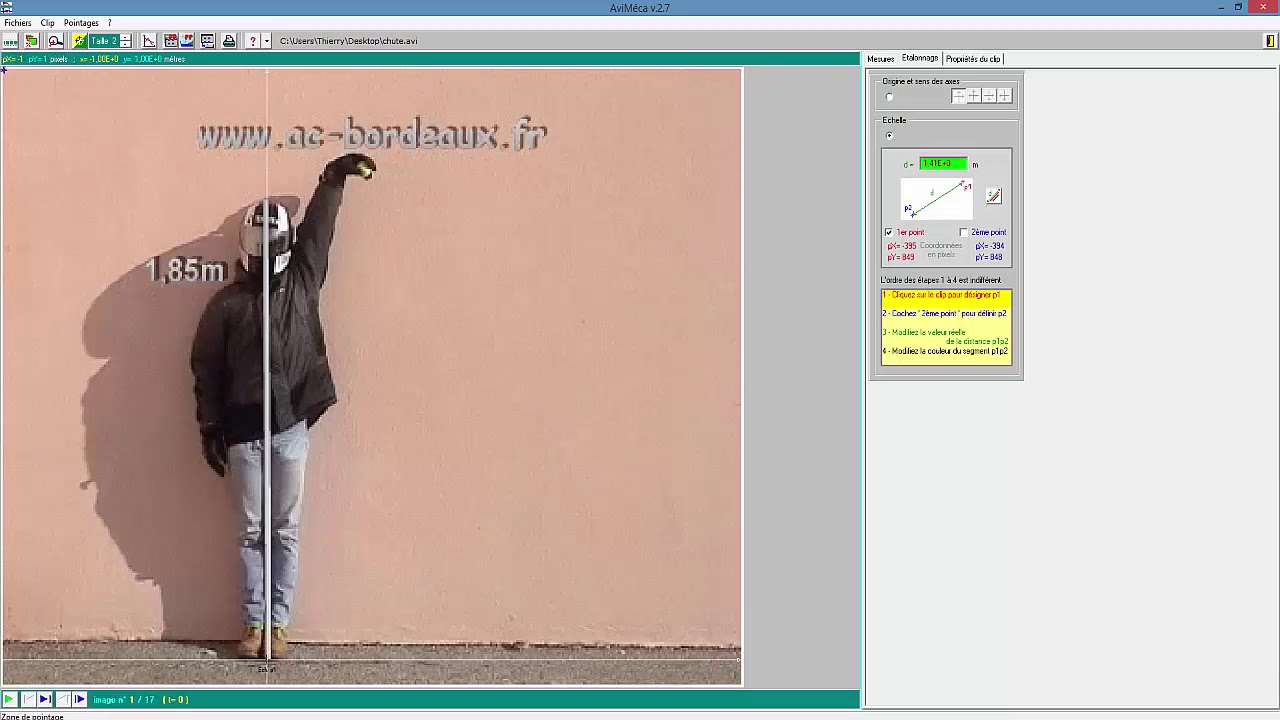Click the file path chute.avi text
The image size is (1280, 720).
click(348, 41)
